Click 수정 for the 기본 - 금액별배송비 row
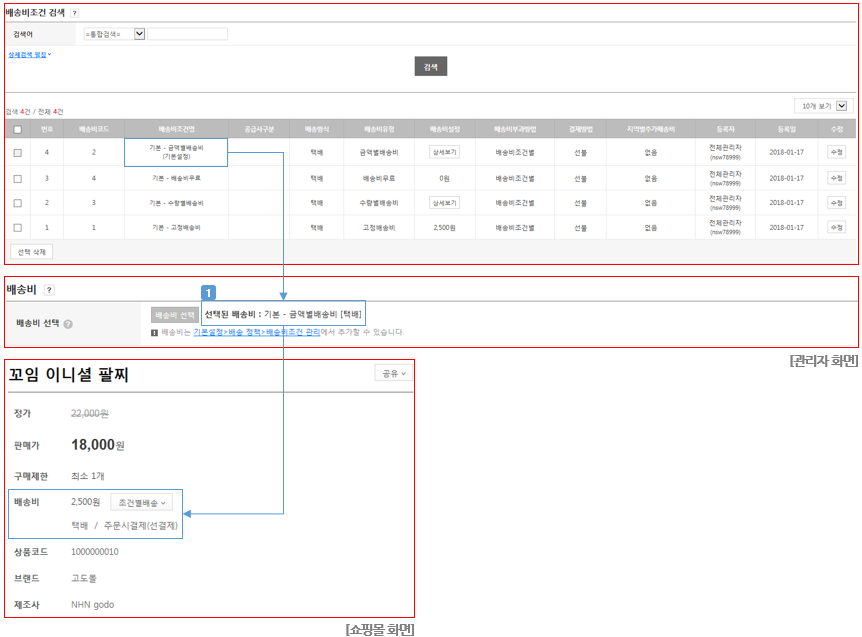Viewport: 862px width, 637px height. tap(837, 152)
